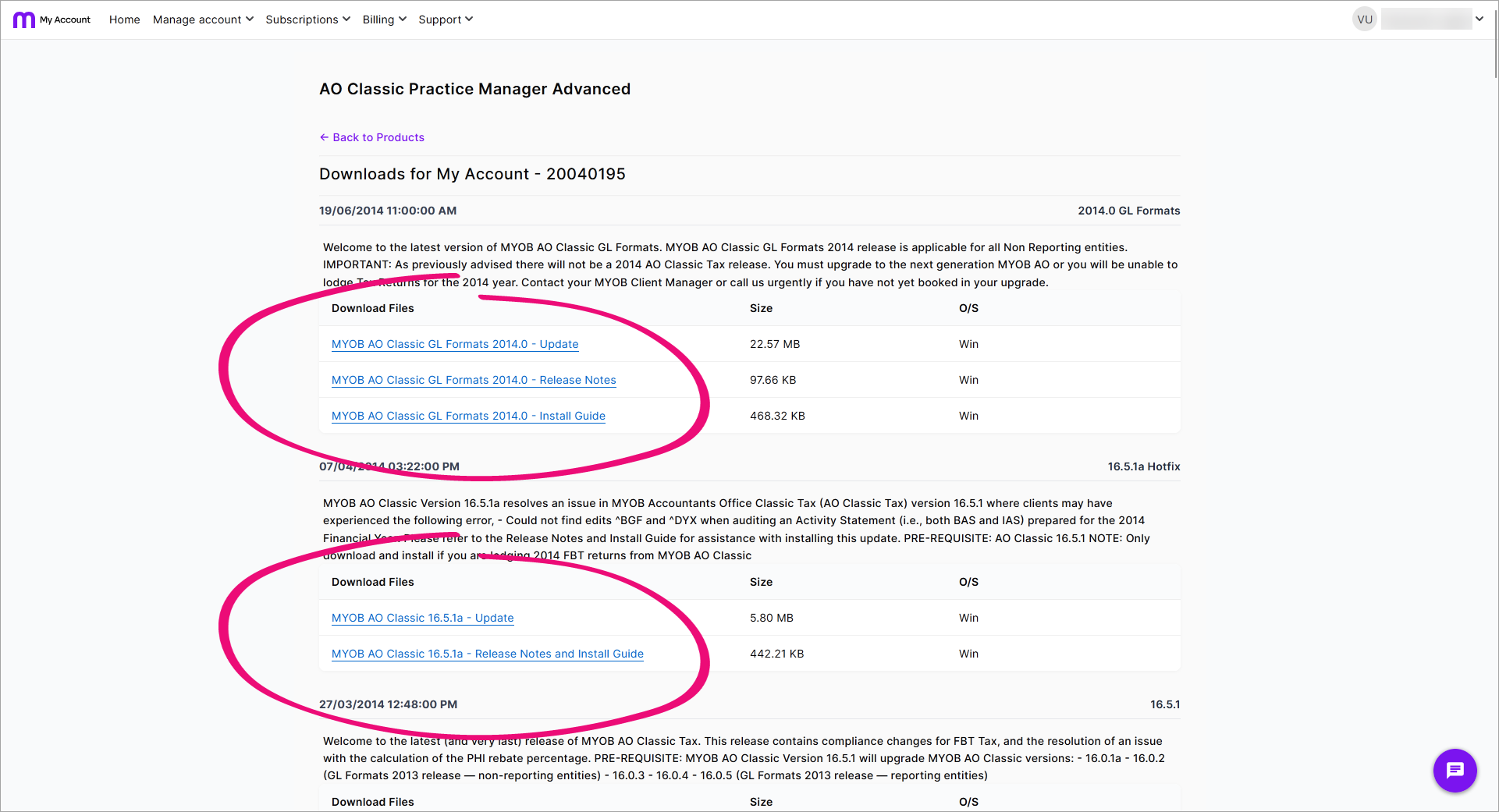This screenshot has height=812, width=1499.
Task: Open GL Formats 2014.0 - Release Notes link
Action: (474, 380)
